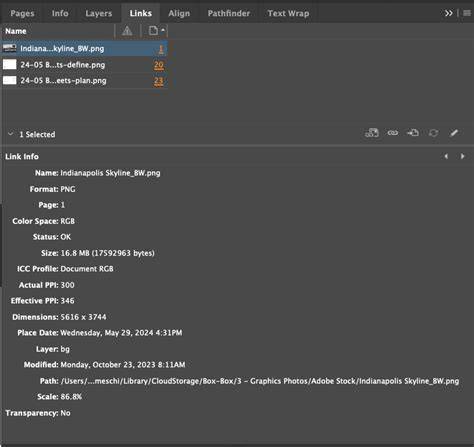Select Indianapolis Skyline thumbnail row

coord(84,49)
